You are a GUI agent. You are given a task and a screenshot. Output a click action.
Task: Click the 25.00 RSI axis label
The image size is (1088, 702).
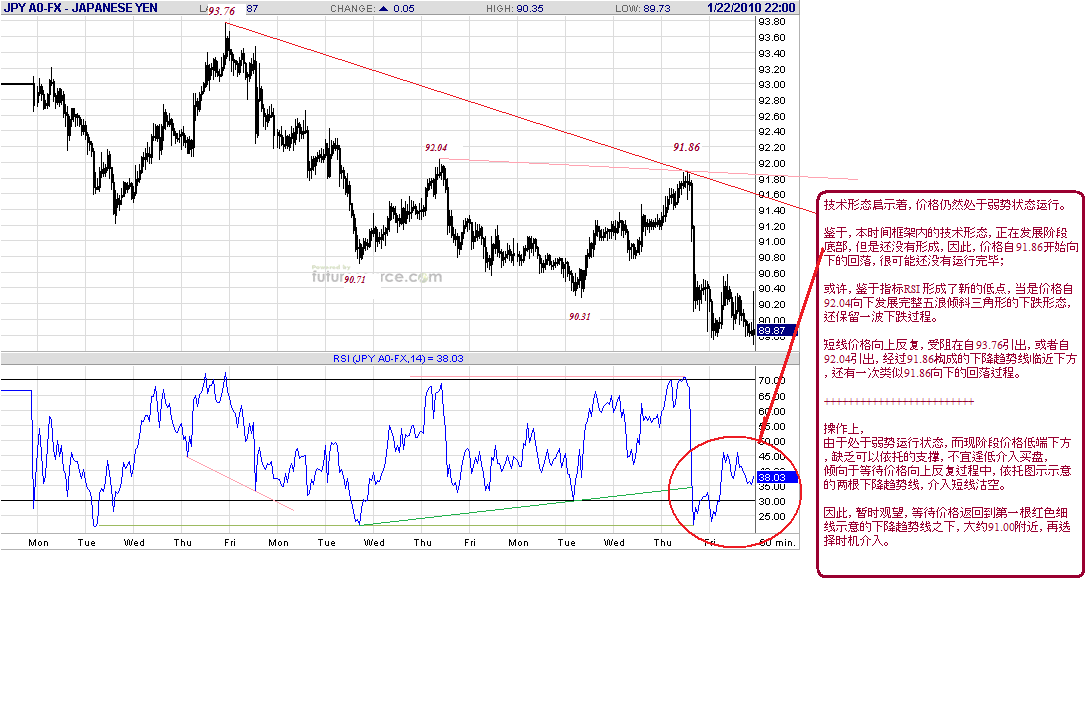(772, 516)
